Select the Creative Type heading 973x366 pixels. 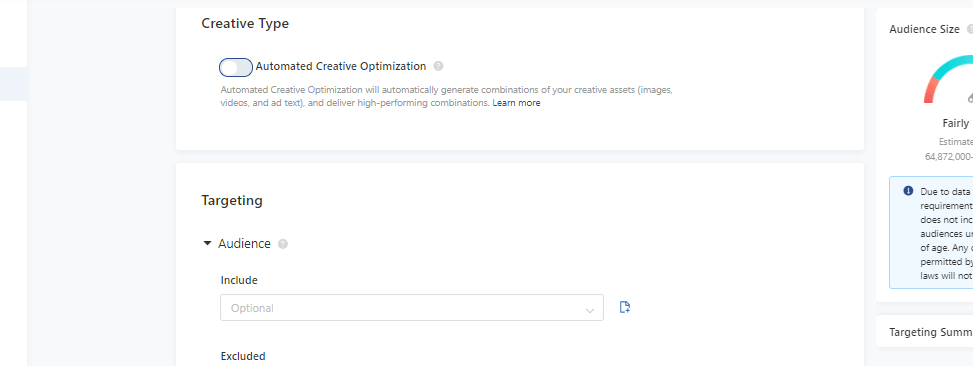pyautogui.click(x=245, y=24)
